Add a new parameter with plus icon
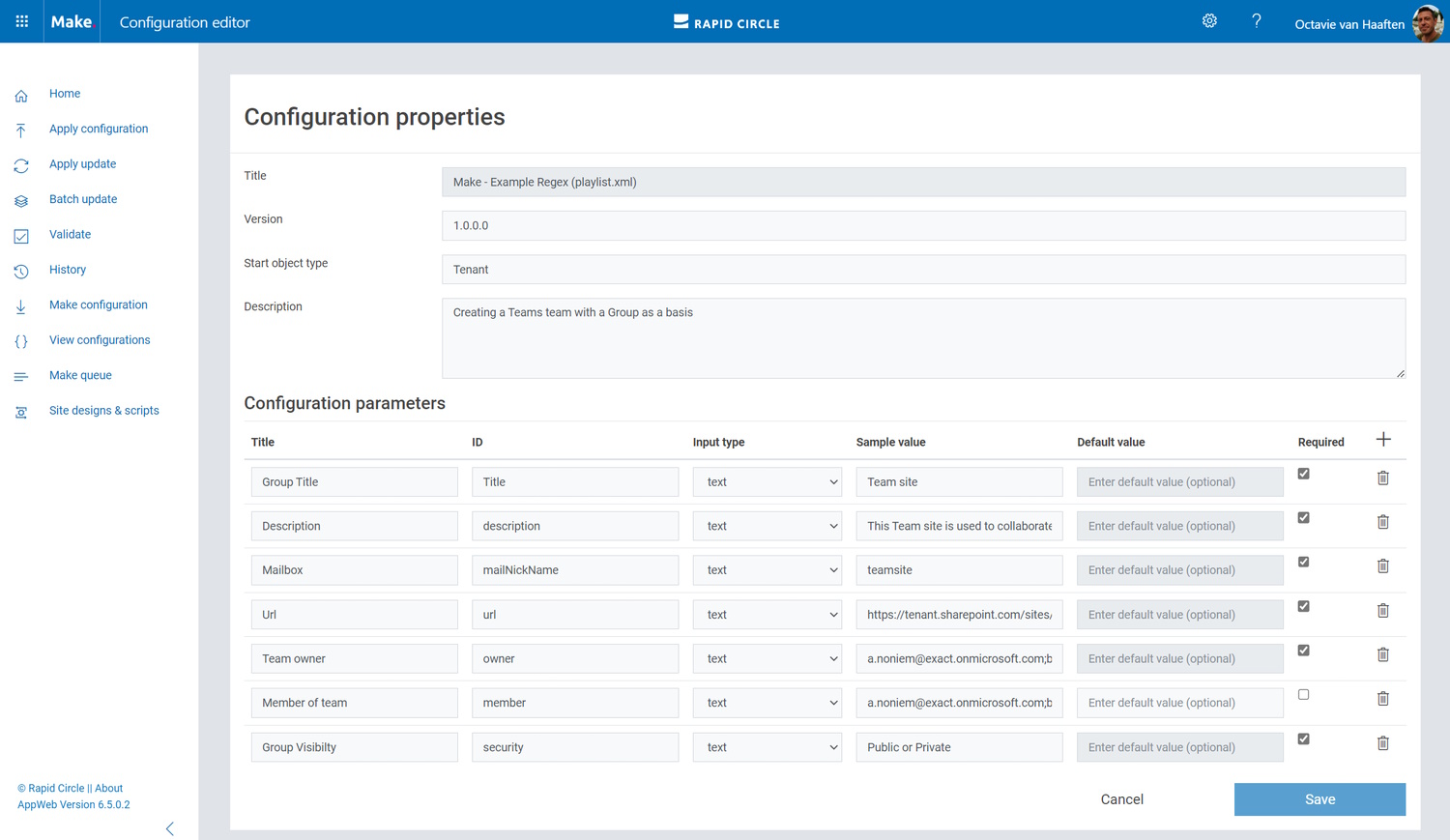The width and height of the screenshot is (1450, 840). click(1383, 440)
